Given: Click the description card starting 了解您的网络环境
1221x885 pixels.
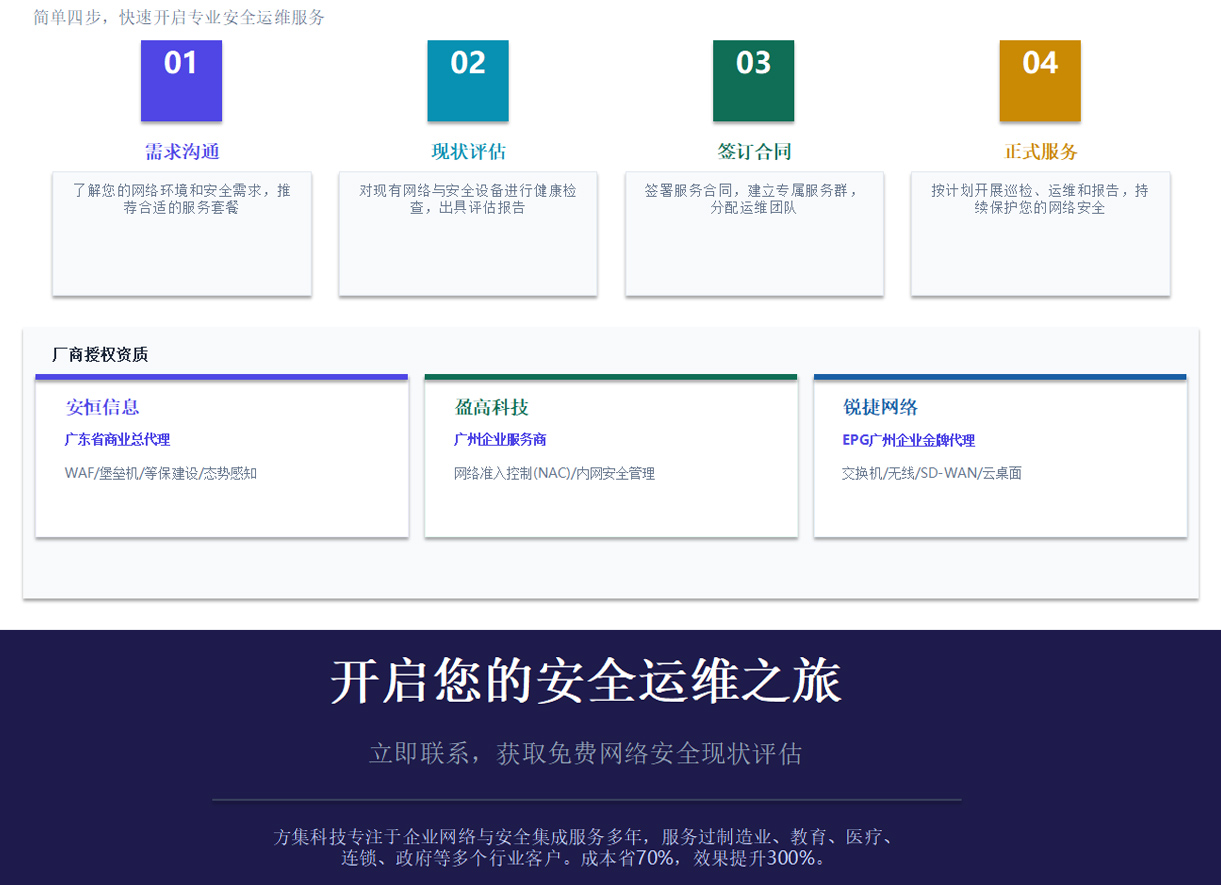Looking at the screenshot, I should [x=182, y=234].
